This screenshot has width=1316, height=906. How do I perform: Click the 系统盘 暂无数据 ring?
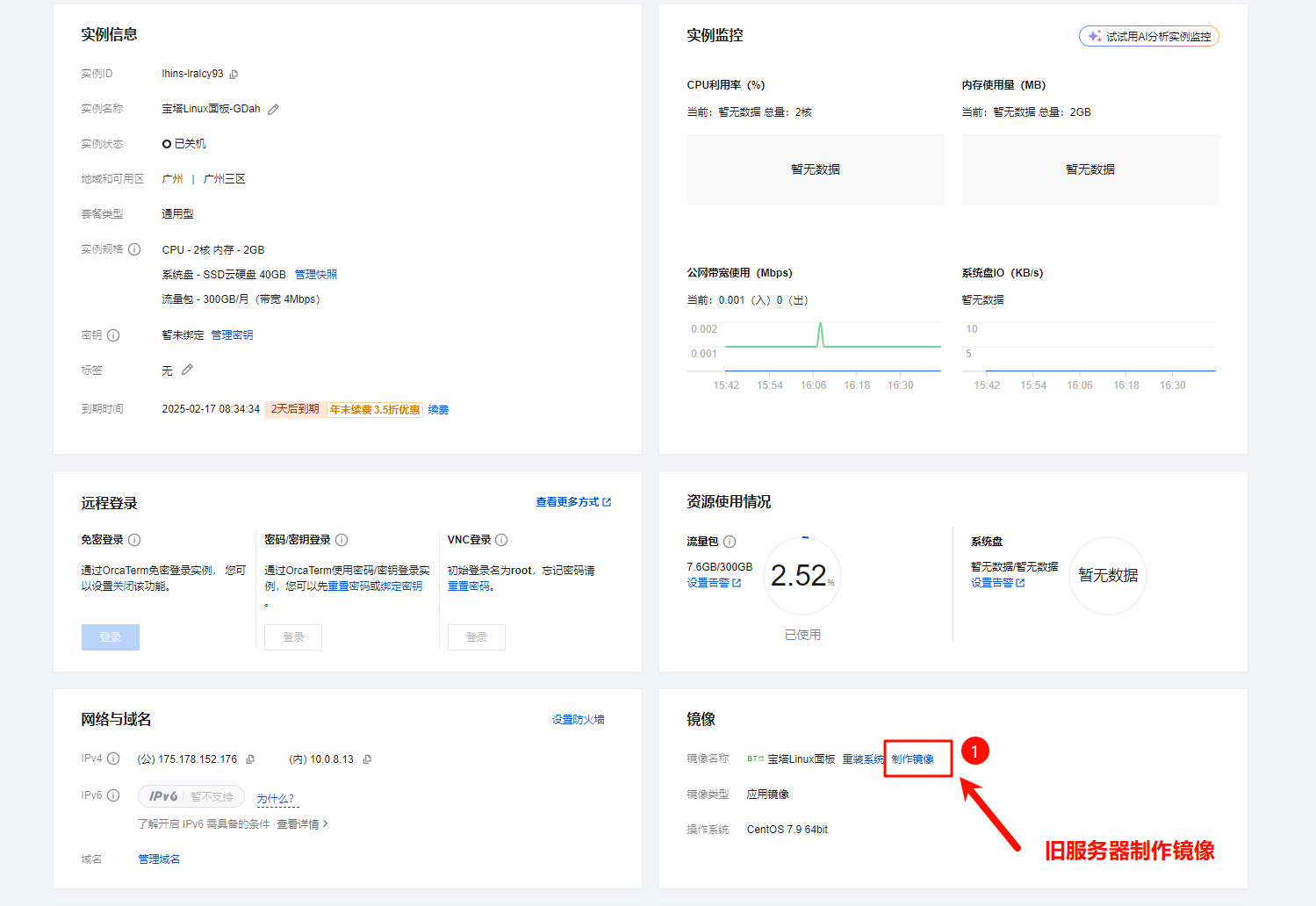[1108, 575]
